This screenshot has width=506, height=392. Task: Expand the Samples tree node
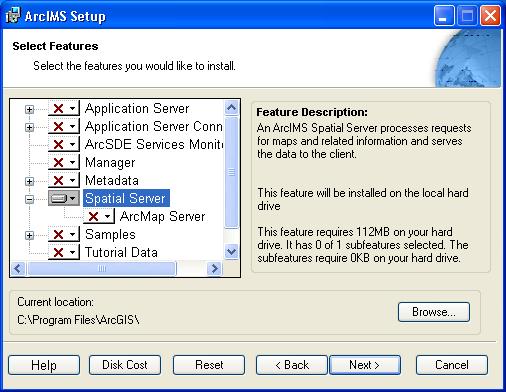coord(29,235)
